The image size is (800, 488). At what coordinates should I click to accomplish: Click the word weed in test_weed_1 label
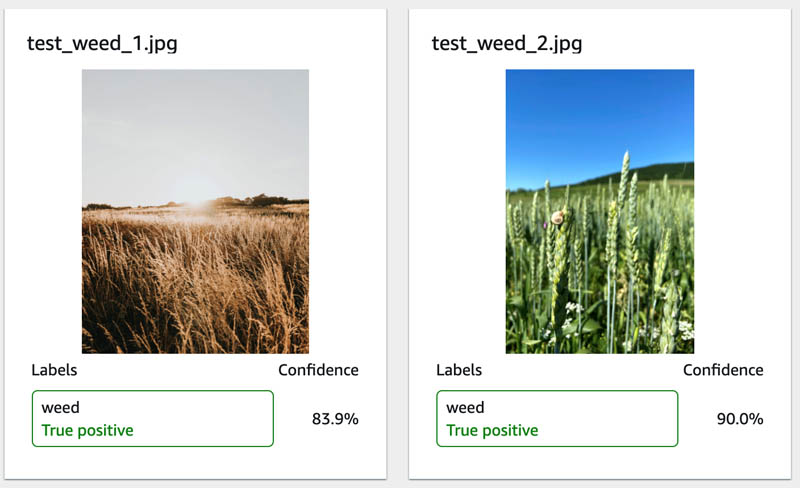point(61,407)
